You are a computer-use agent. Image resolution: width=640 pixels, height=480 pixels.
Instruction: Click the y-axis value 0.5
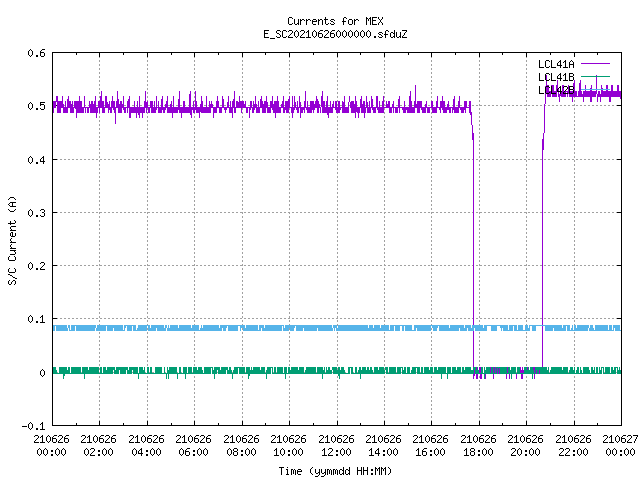[36, 106]
